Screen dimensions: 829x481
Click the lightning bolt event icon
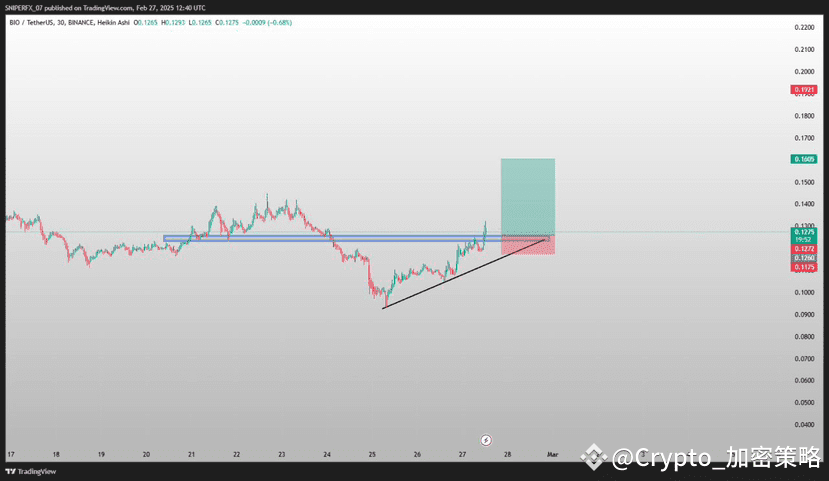coord(486,440)
